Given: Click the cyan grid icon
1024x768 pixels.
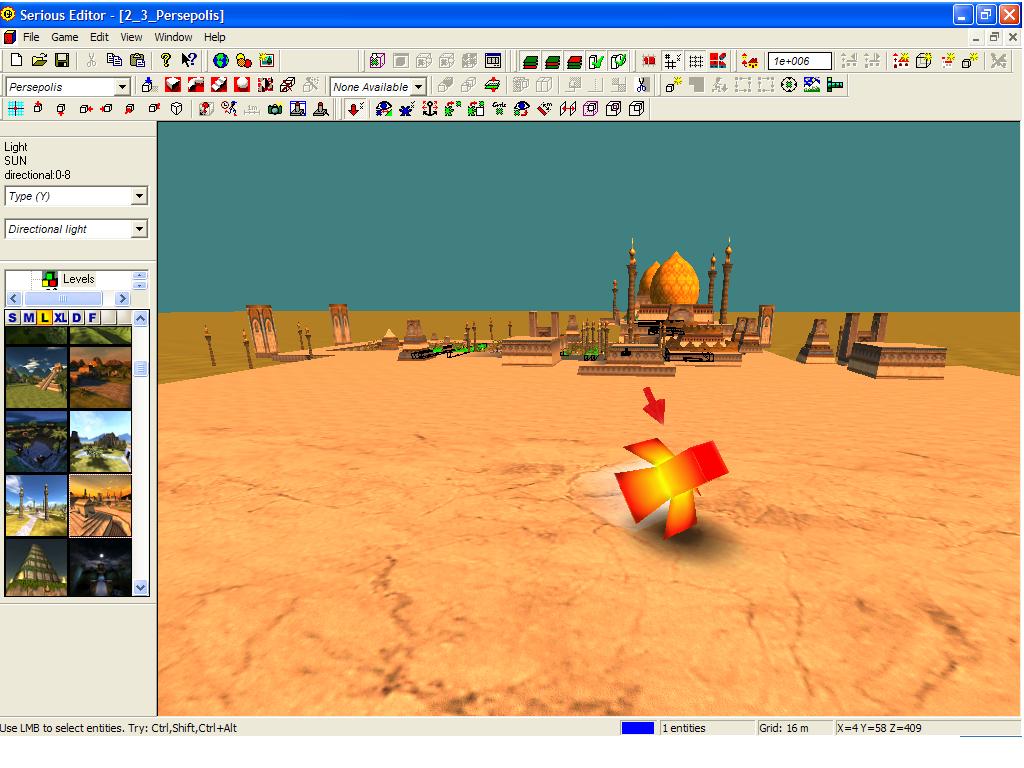Looking at the screenshot, I should click(16, 109).
